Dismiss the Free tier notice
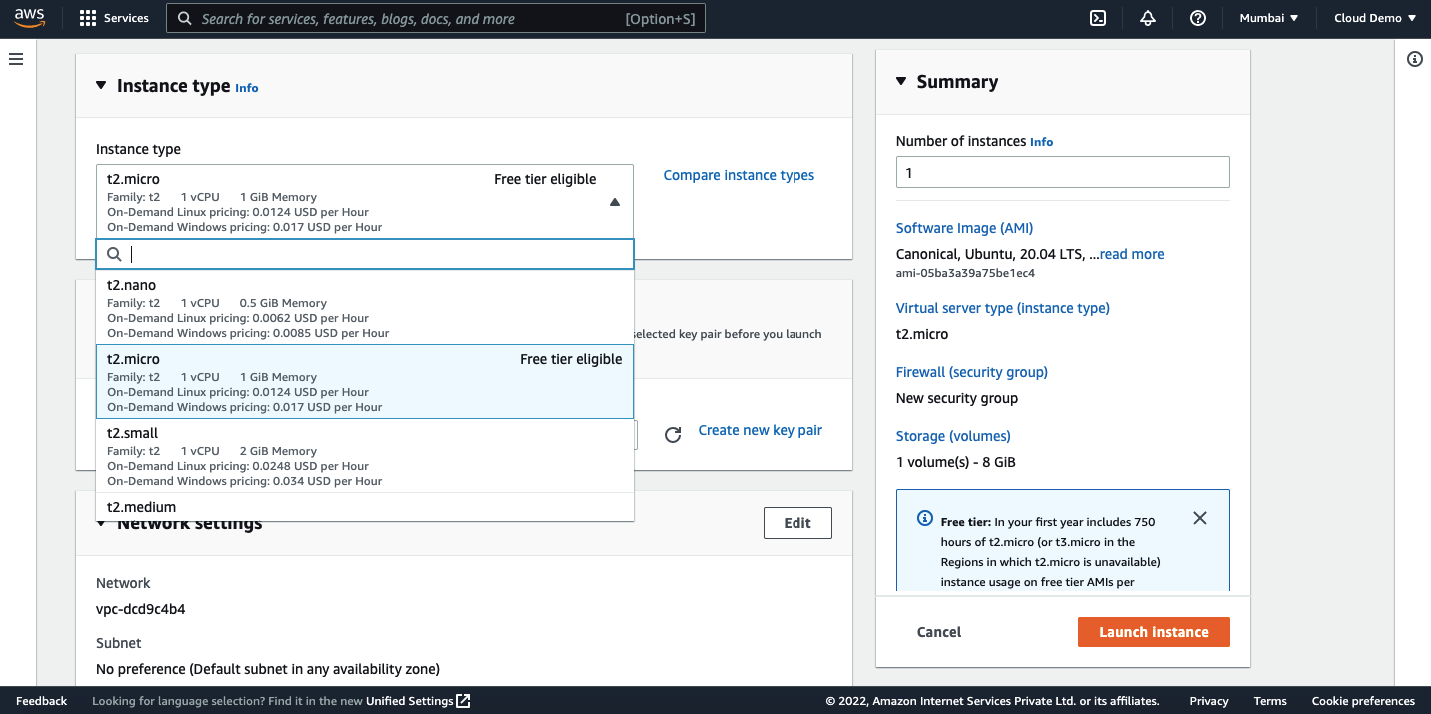The image size is (1431, 714). pos(1200,518)
